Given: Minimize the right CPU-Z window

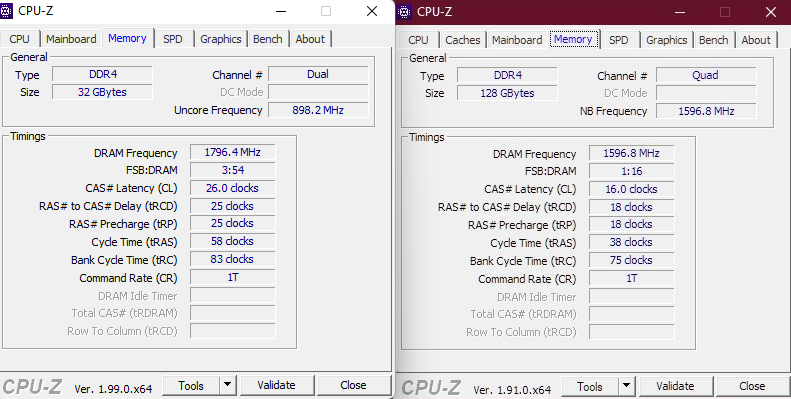Looking at the screenshot, I should (680, 12).
